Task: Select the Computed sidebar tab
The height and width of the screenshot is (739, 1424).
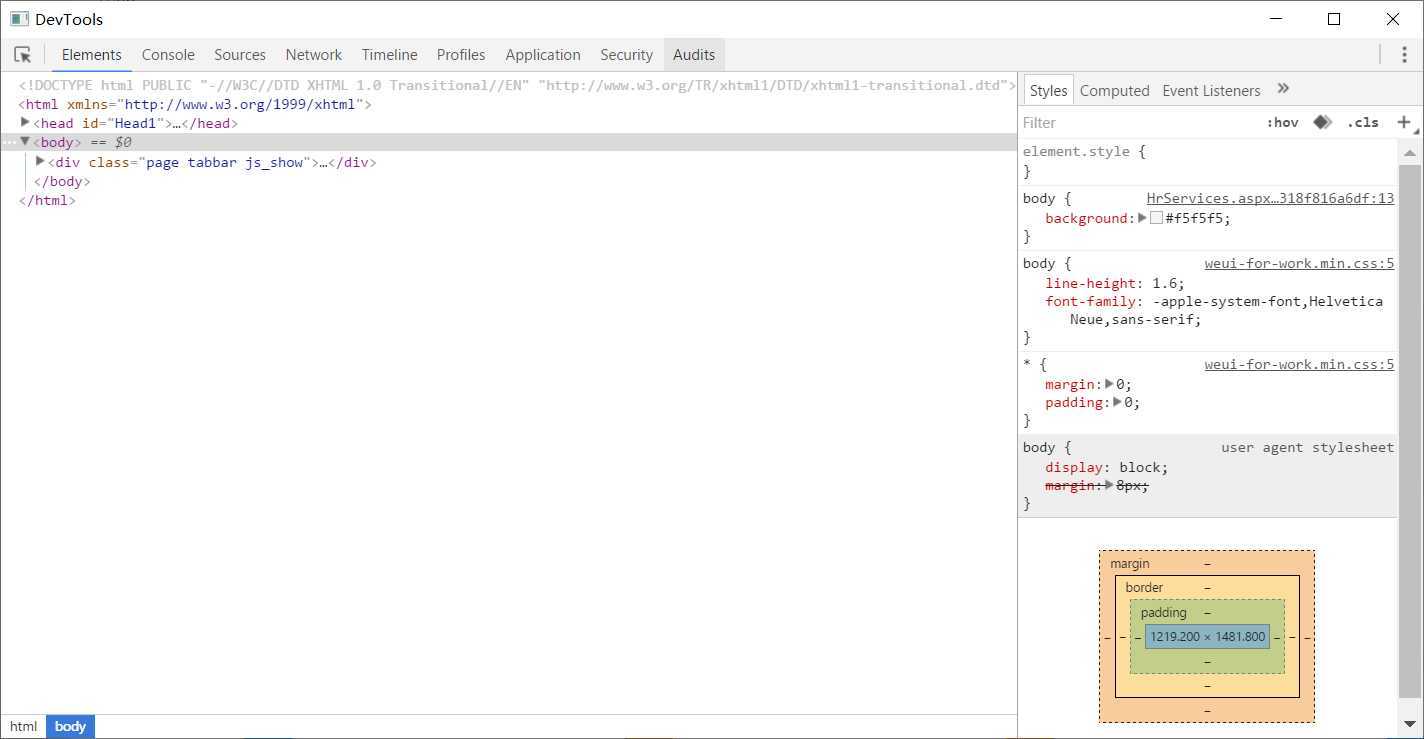Action: click(x=1115, y=90)
